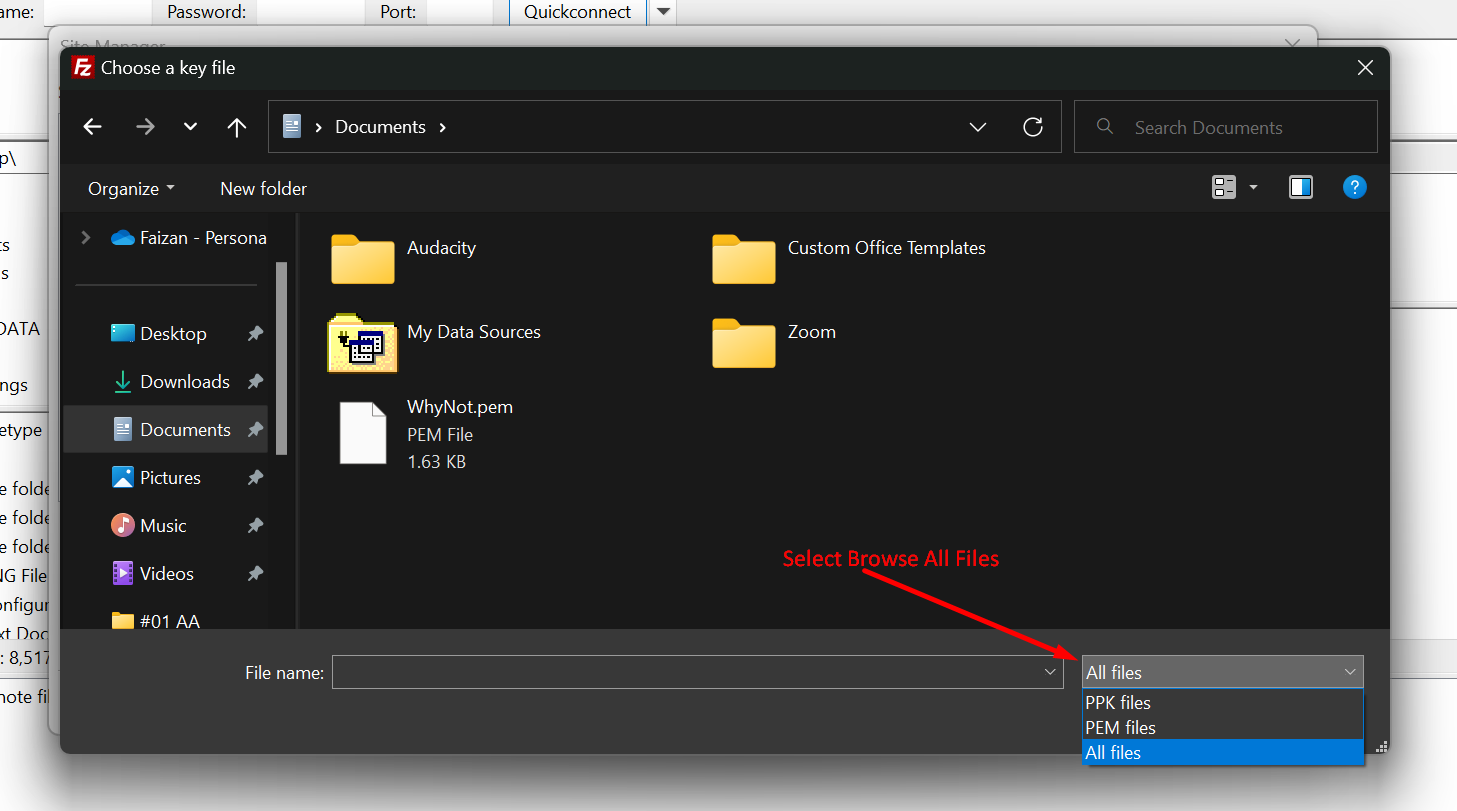1457x811 pixels.
Task: Open recent locations chevron dropdown
Action: (190, 127)
